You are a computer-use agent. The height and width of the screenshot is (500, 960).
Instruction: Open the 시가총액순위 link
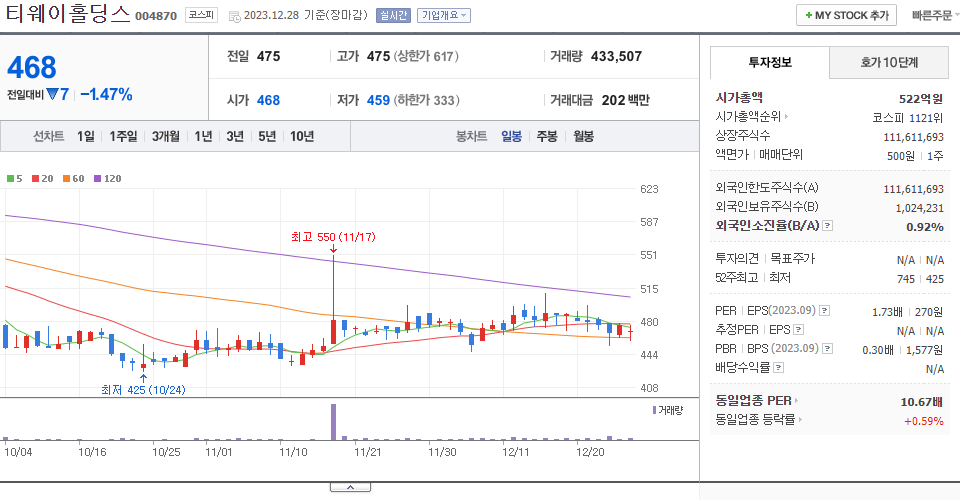[748, 116]
